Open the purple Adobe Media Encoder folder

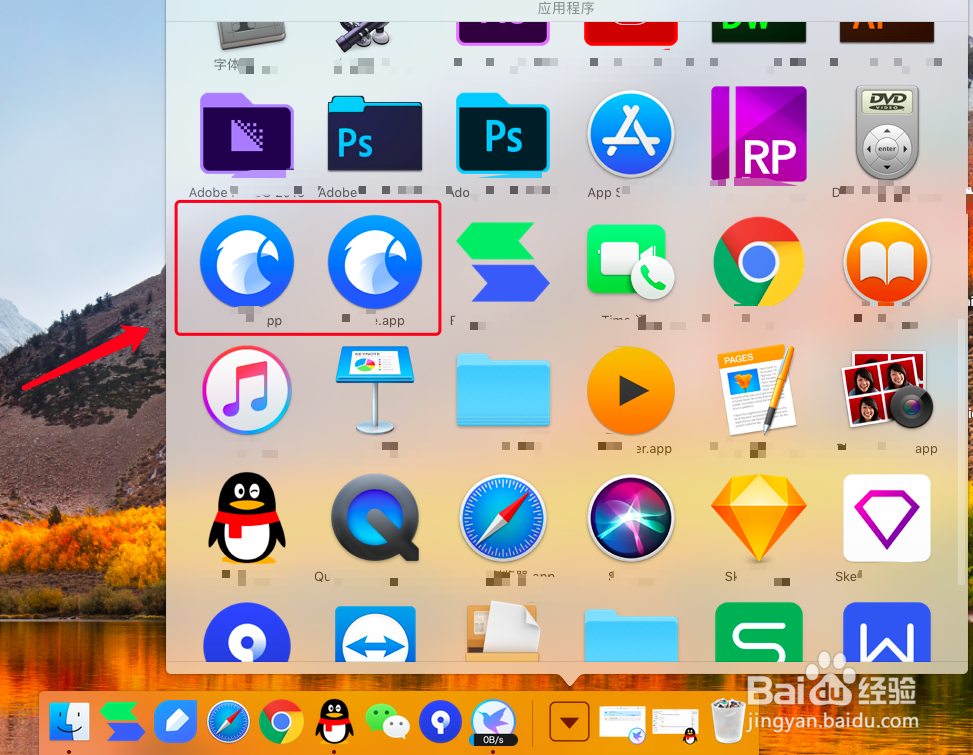(x=247, y=133)
